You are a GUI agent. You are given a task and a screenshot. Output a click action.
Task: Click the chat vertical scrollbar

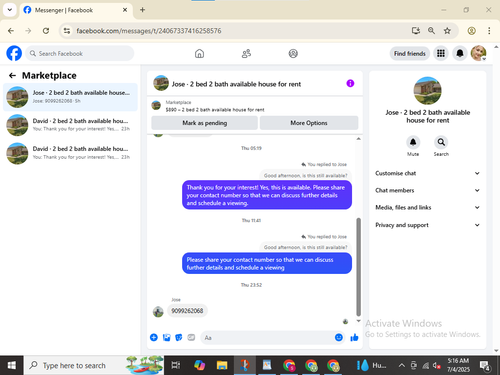(359, 267)
